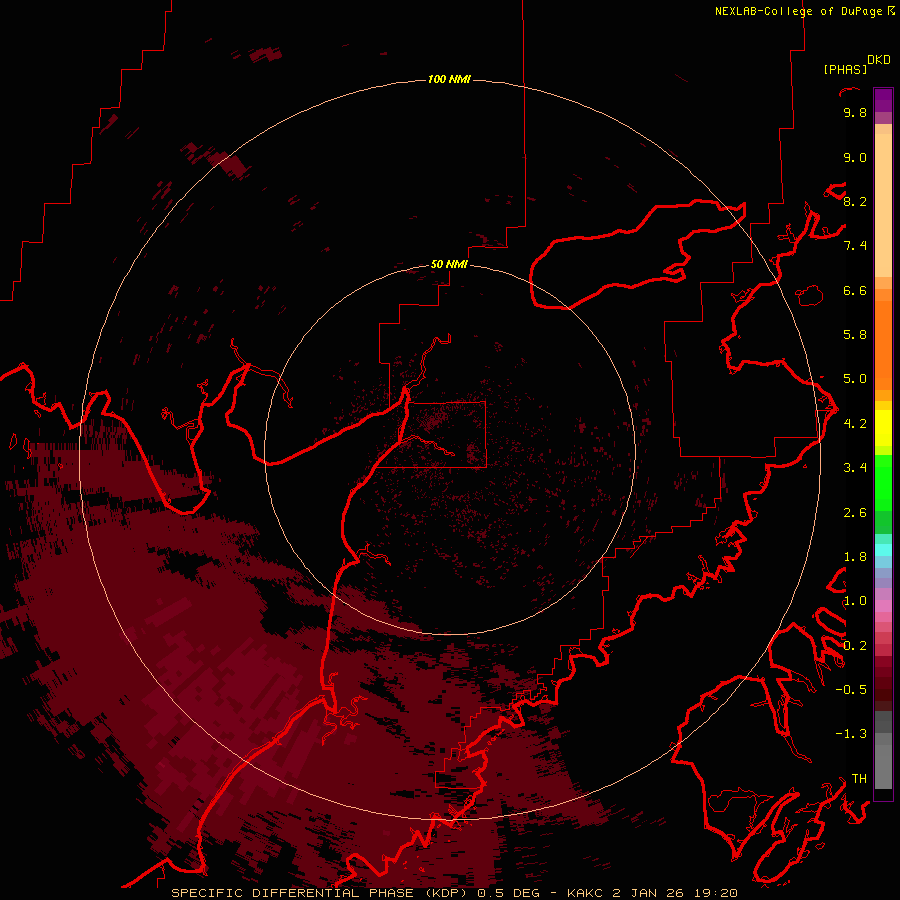This screenshot has height=900, width=900.
Task: Click the 4.2 value on the color scale
Action: coord(855,424)
